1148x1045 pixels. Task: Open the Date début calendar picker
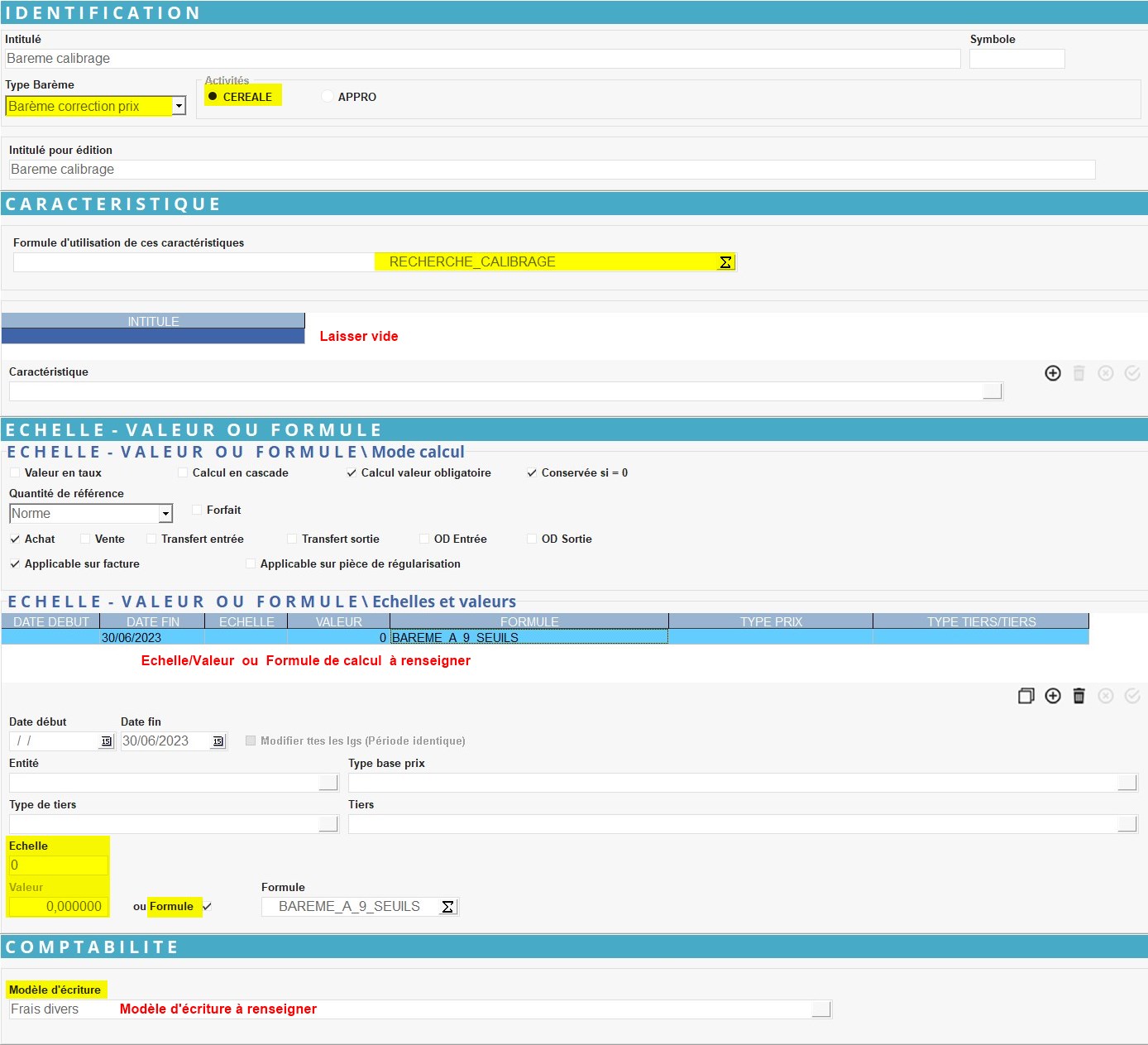pyautogui.click(x=106, y=741)
